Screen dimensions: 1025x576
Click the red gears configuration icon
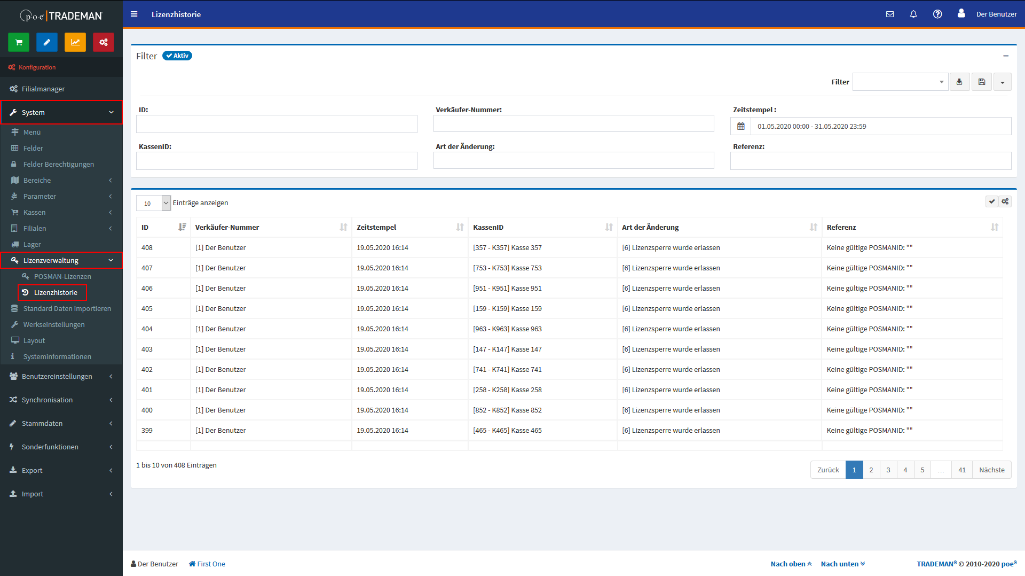click(103, 42)
